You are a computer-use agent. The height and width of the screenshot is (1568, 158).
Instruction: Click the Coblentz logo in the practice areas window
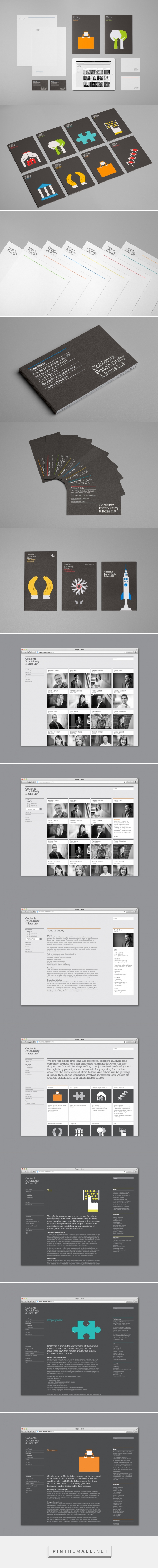click(x=32, y=1052)
